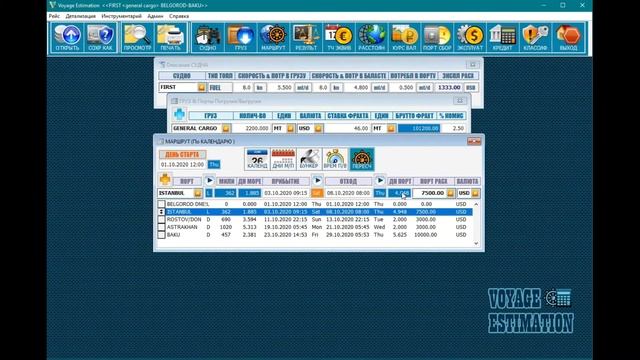Click port list scrollbar down arrow
640x360 pixels.
476,243
